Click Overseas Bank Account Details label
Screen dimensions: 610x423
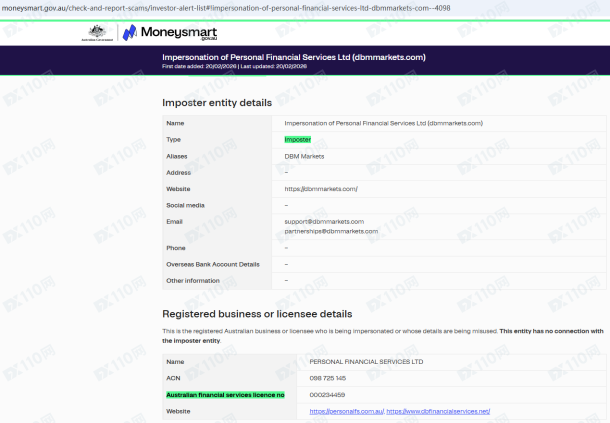(213, 265)
